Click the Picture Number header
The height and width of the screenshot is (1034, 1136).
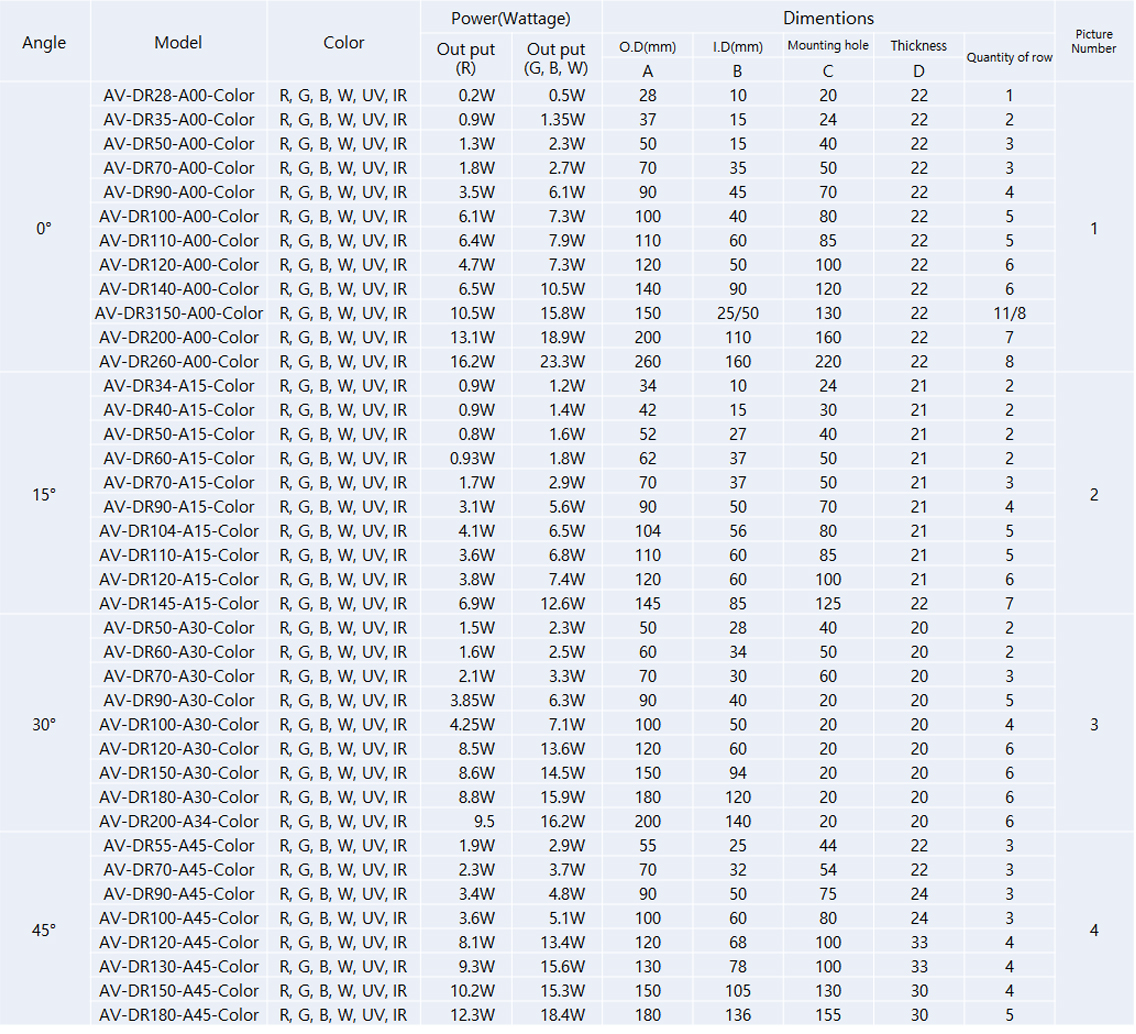coord(1094,41)
